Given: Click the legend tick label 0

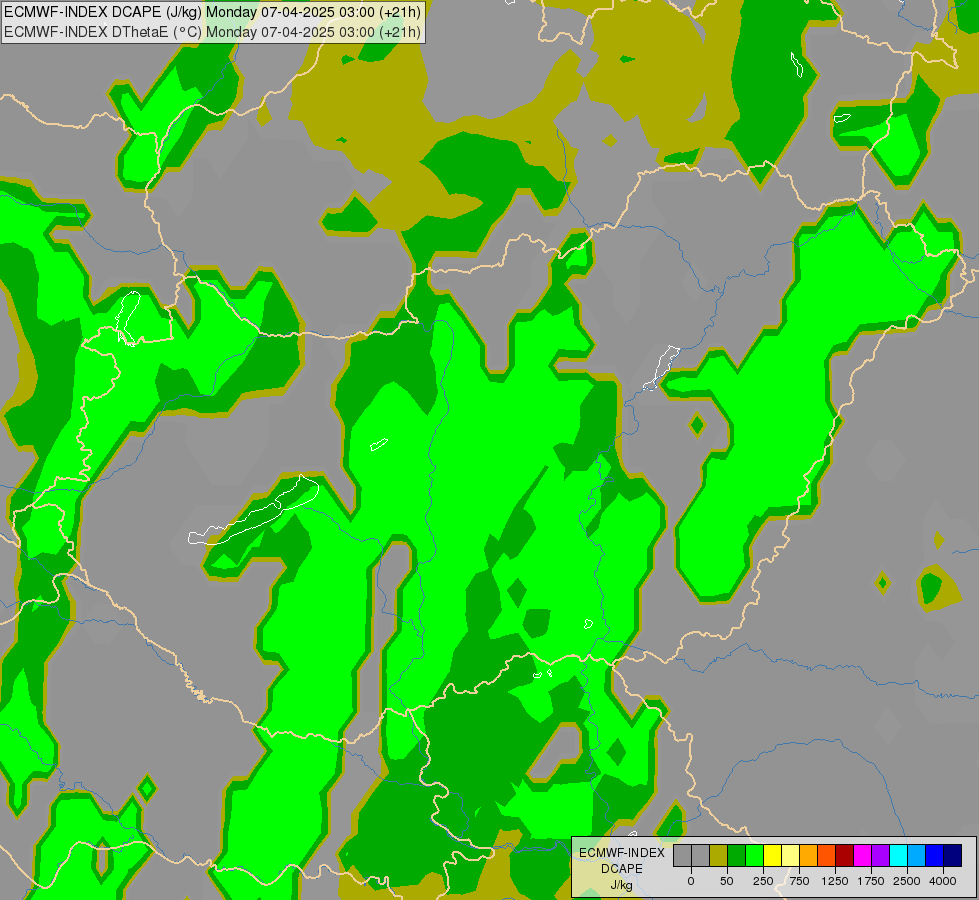Looking at the screenshot, I should (x=691, y=881).
